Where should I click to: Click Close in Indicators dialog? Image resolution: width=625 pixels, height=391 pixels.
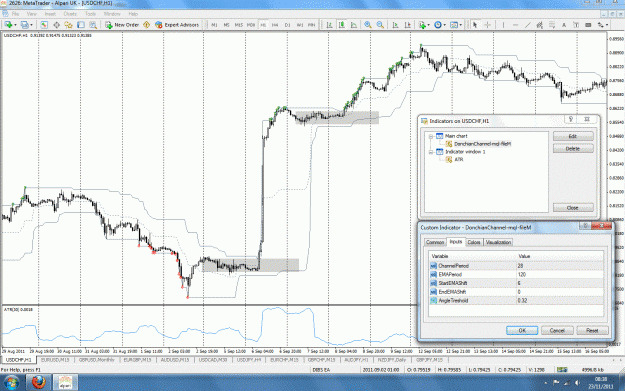click(573, 208)
